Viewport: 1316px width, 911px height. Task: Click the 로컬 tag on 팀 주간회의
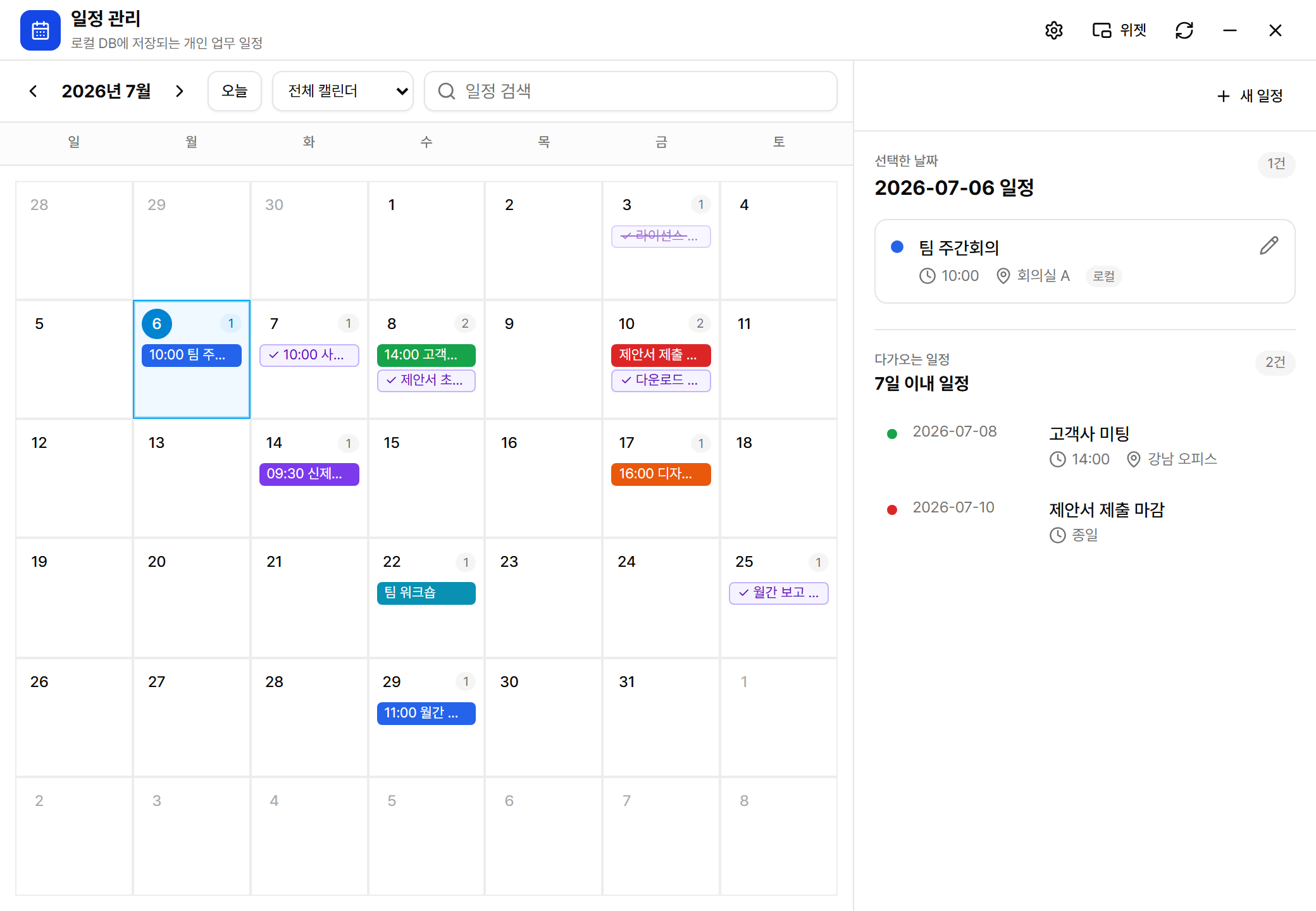point(1104,276)
